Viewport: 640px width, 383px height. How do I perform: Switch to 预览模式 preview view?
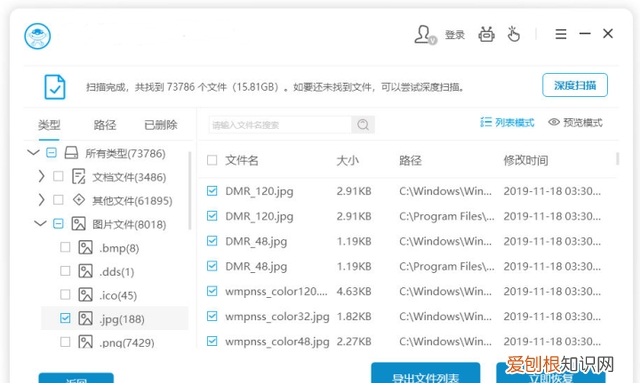pyautogui.click(x=575, y=122)
